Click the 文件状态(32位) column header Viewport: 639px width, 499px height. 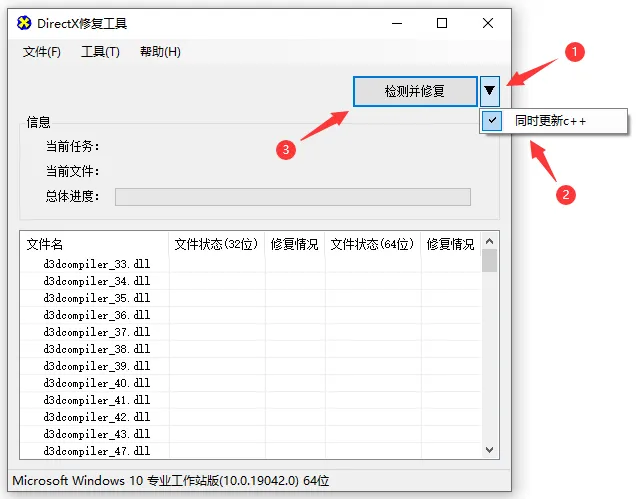coord(216,244)
